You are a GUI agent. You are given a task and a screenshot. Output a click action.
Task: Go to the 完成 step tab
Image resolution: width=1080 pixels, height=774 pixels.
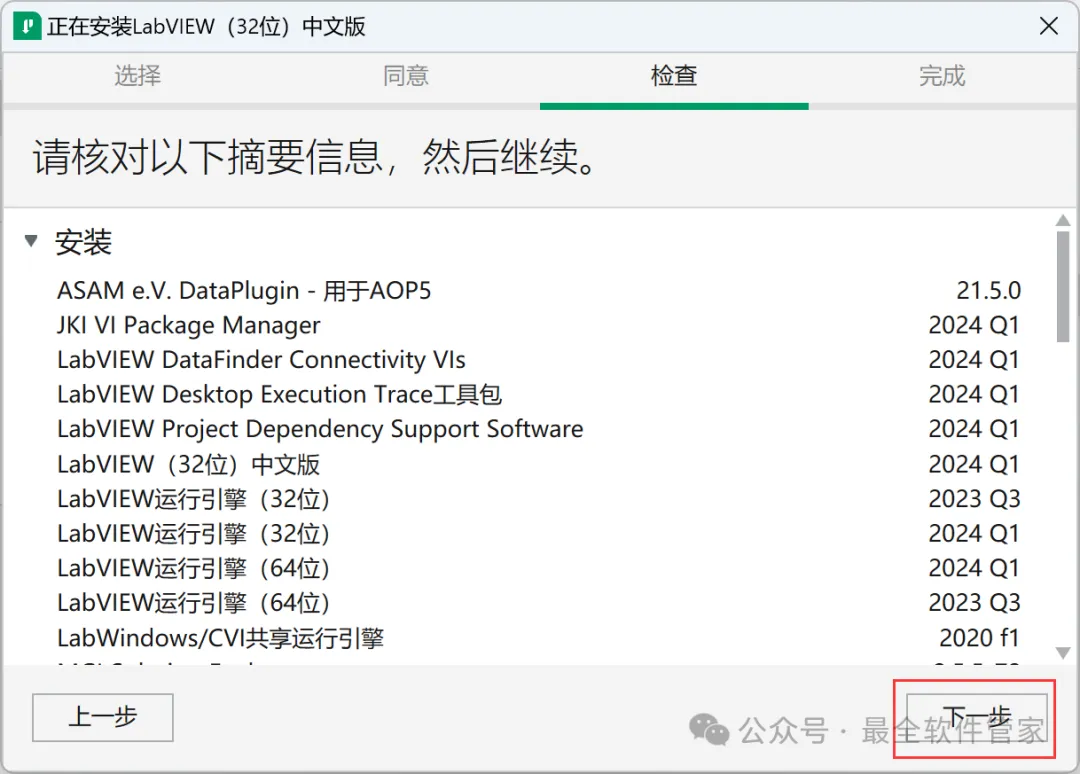pos(942,76)
